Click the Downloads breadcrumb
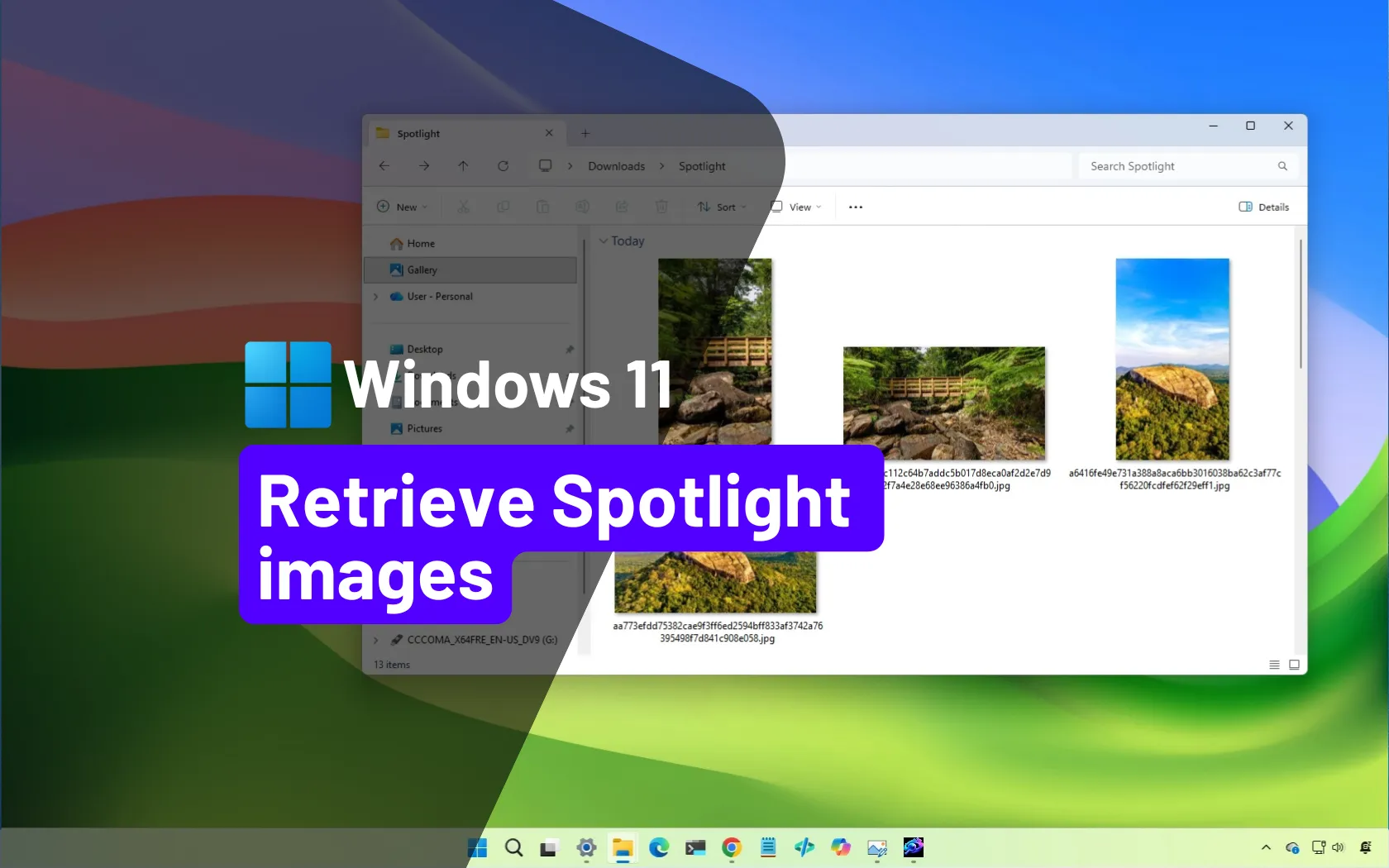Image resolution: width=1389 pixels, height=868 pixels. 617,166
